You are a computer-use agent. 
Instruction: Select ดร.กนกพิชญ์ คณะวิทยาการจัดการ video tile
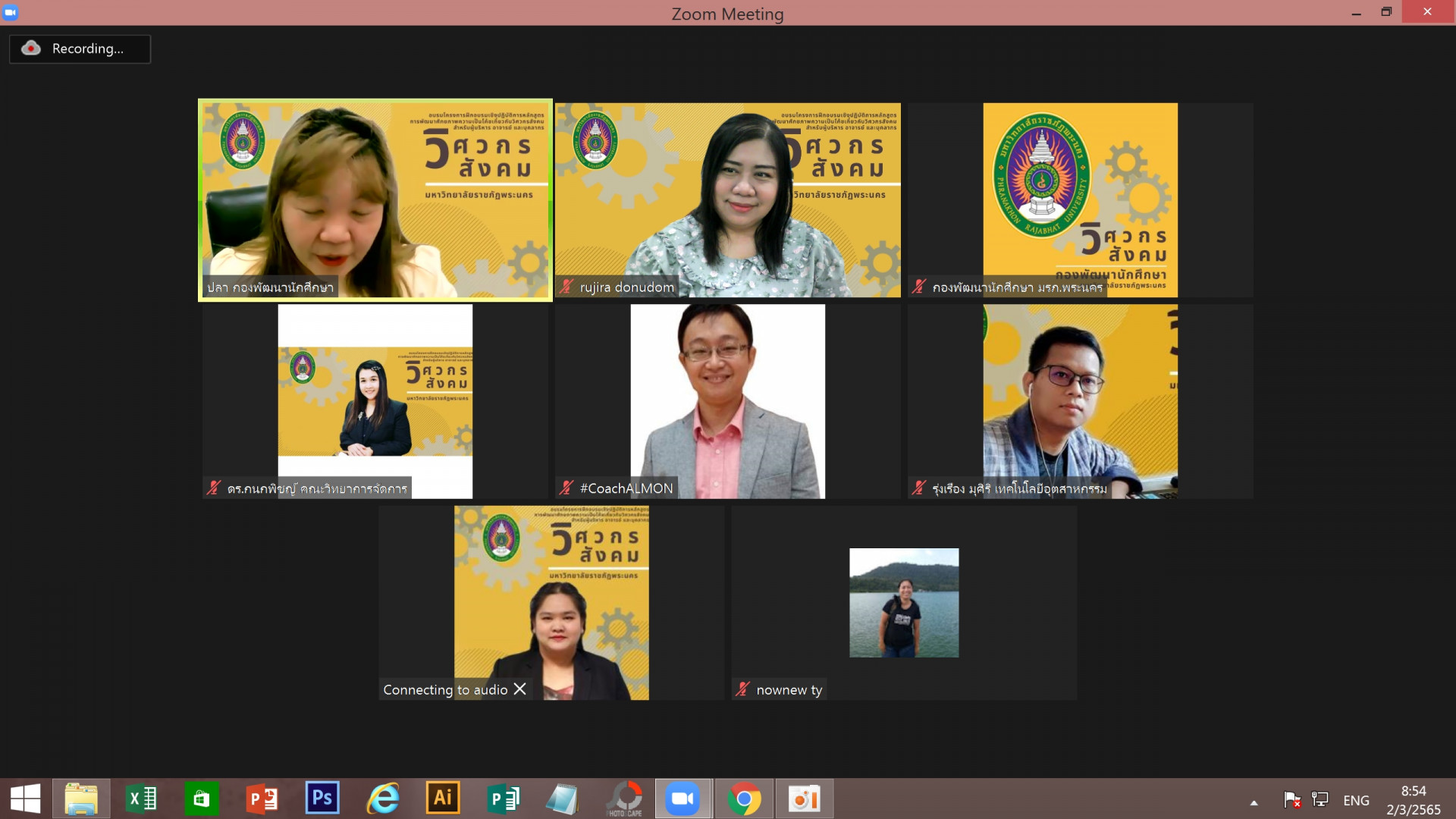pos(375,401)
